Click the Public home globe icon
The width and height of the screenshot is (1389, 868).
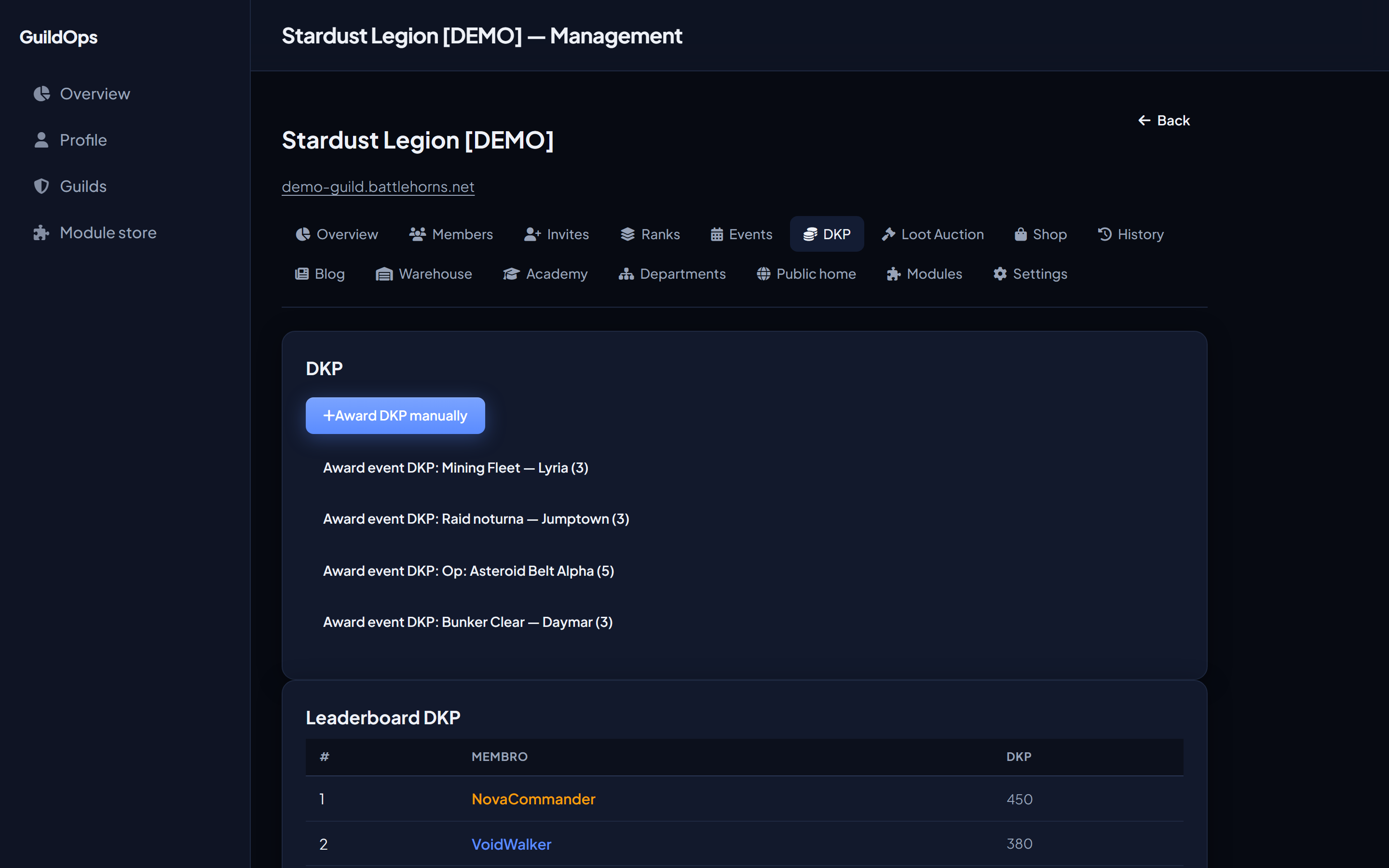click(x=763, y=274)
